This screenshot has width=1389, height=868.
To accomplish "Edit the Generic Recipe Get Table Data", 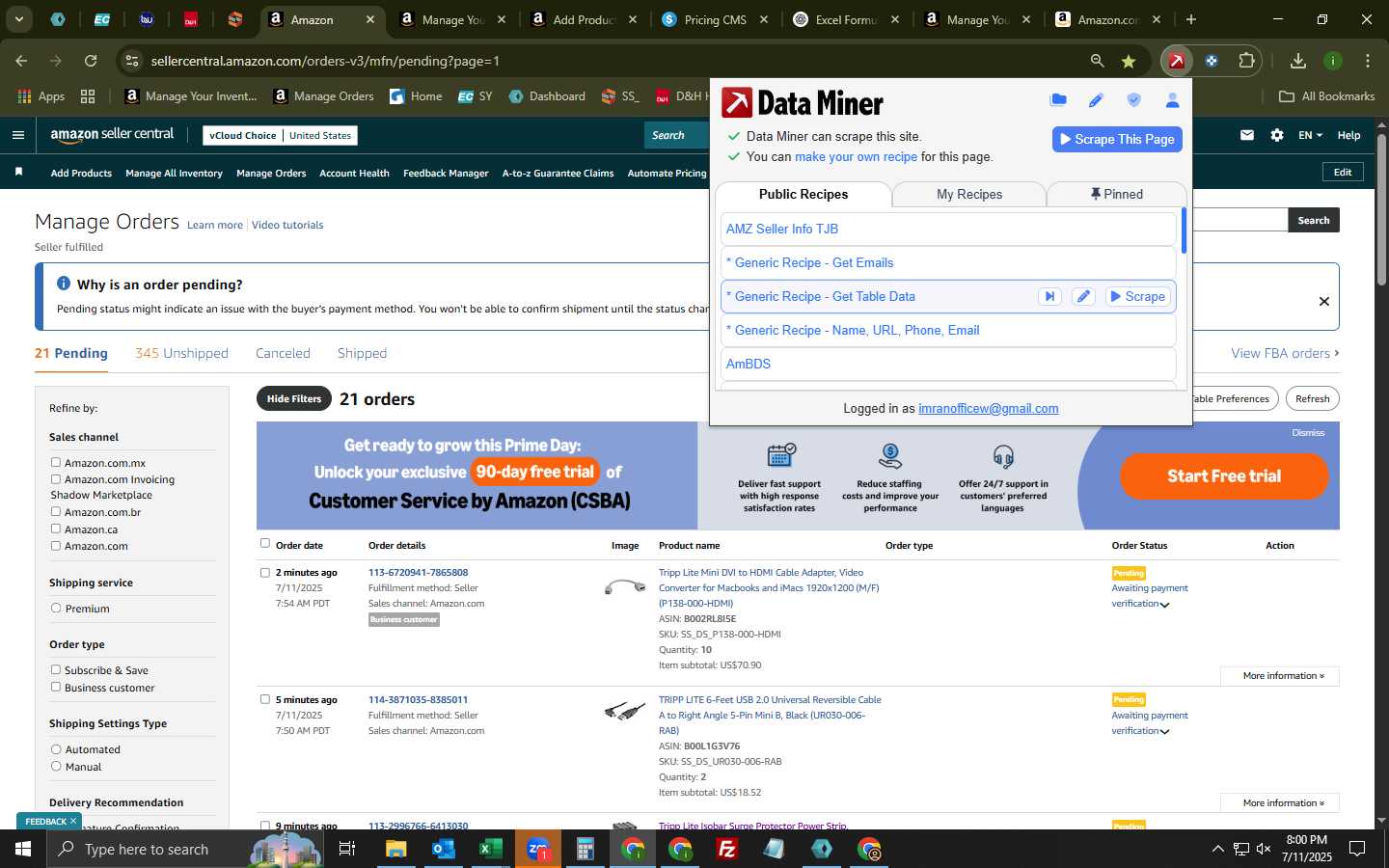I will [x=1084, y=297].
